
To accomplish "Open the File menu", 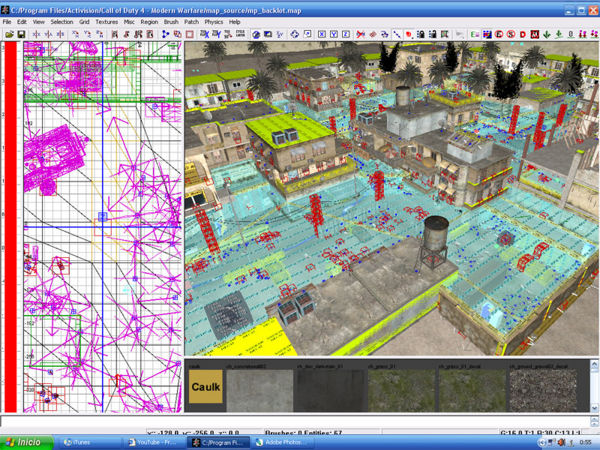I will 7,22.
